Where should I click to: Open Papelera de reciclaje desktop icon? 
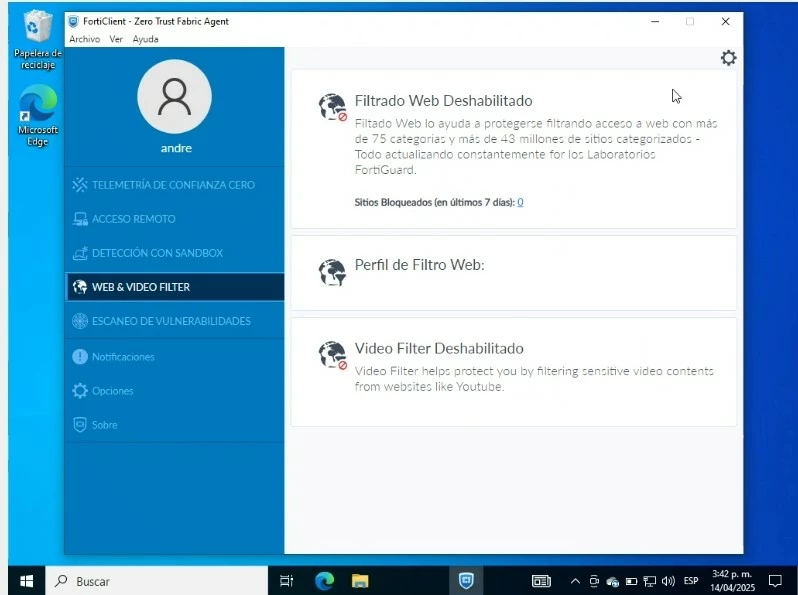(x=38, y=40)
